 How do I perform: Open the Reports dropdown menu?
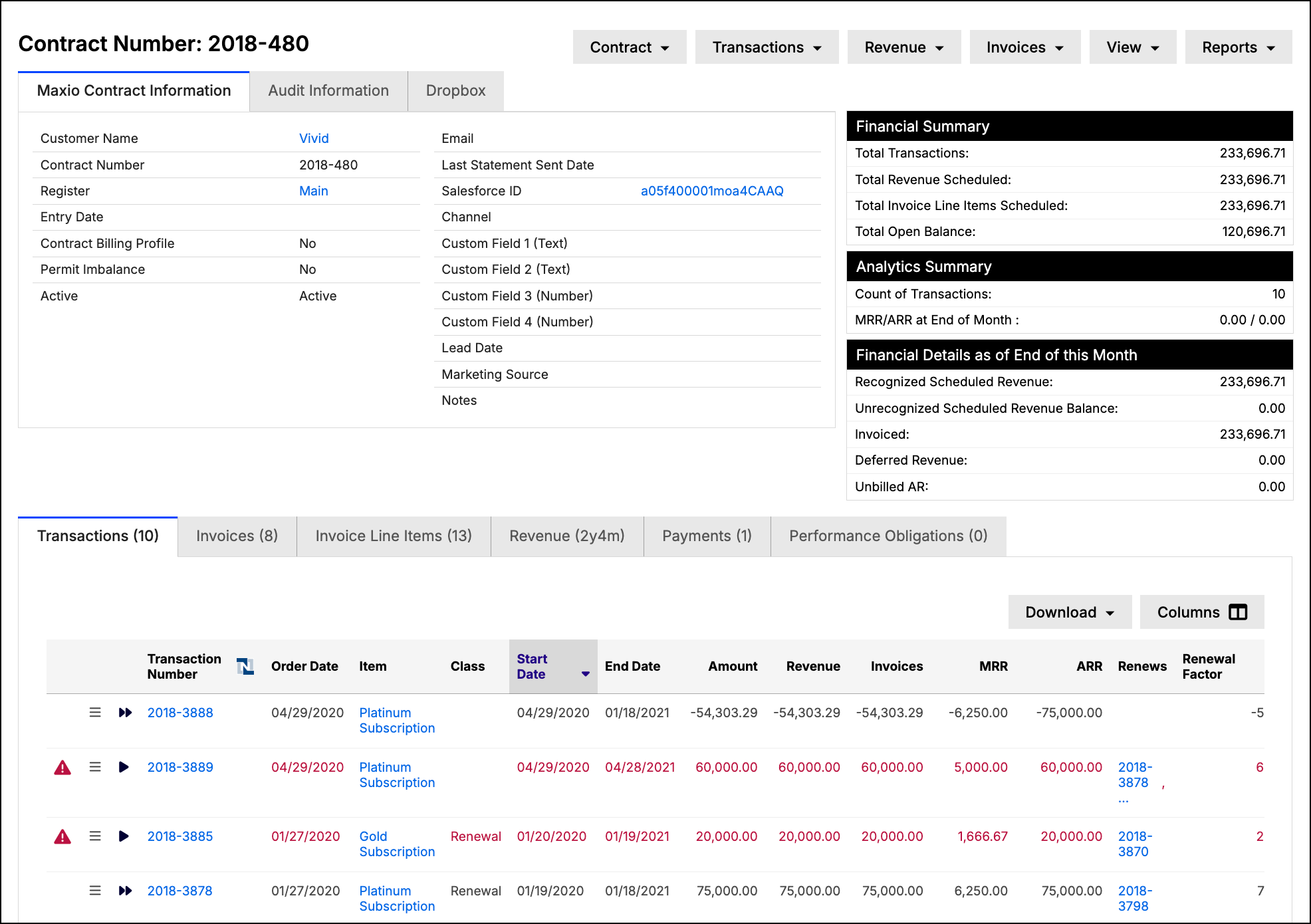[x=1239, y=47]
